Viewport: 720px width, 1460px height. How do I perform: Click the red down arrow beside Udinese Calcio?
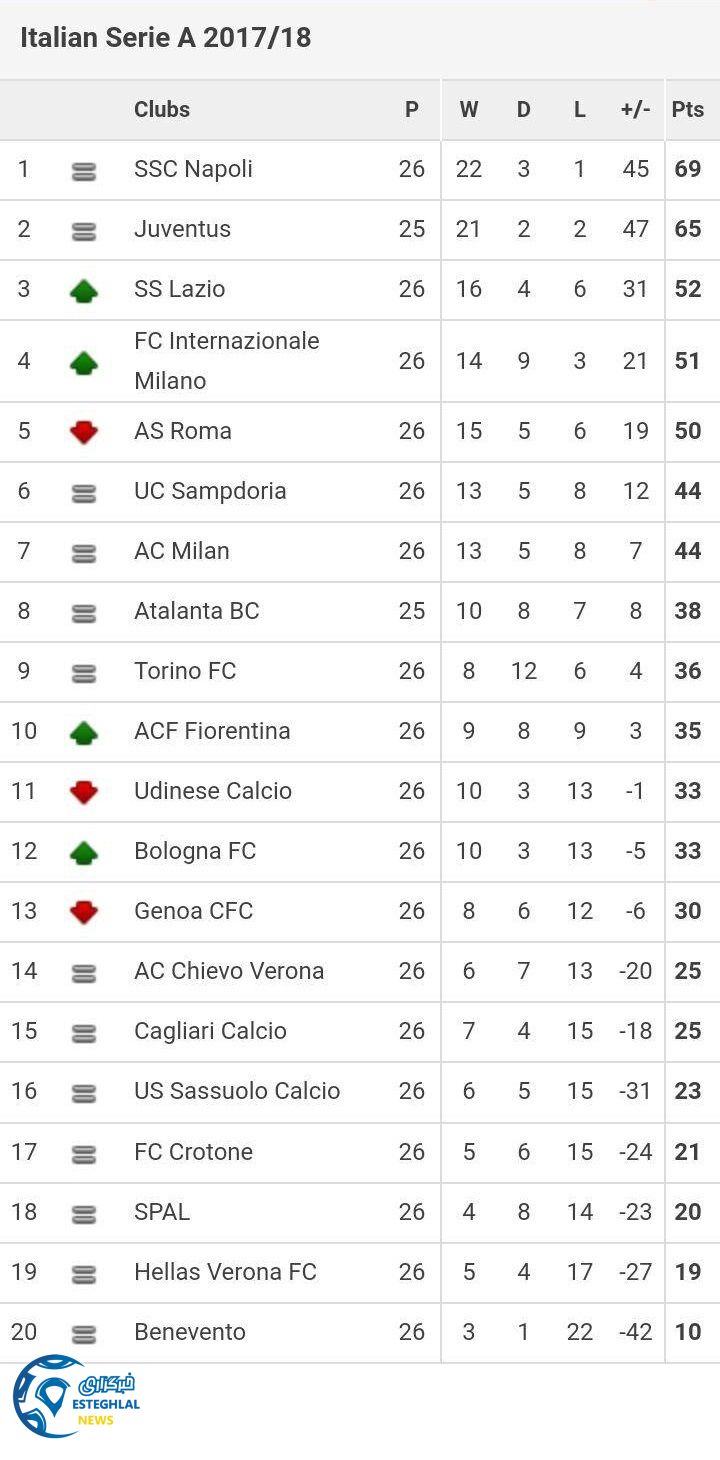(x=84, y=792)
